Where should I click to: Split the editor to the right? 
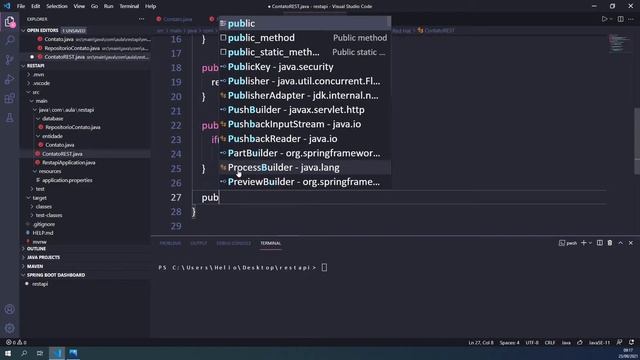coord(620,19)
